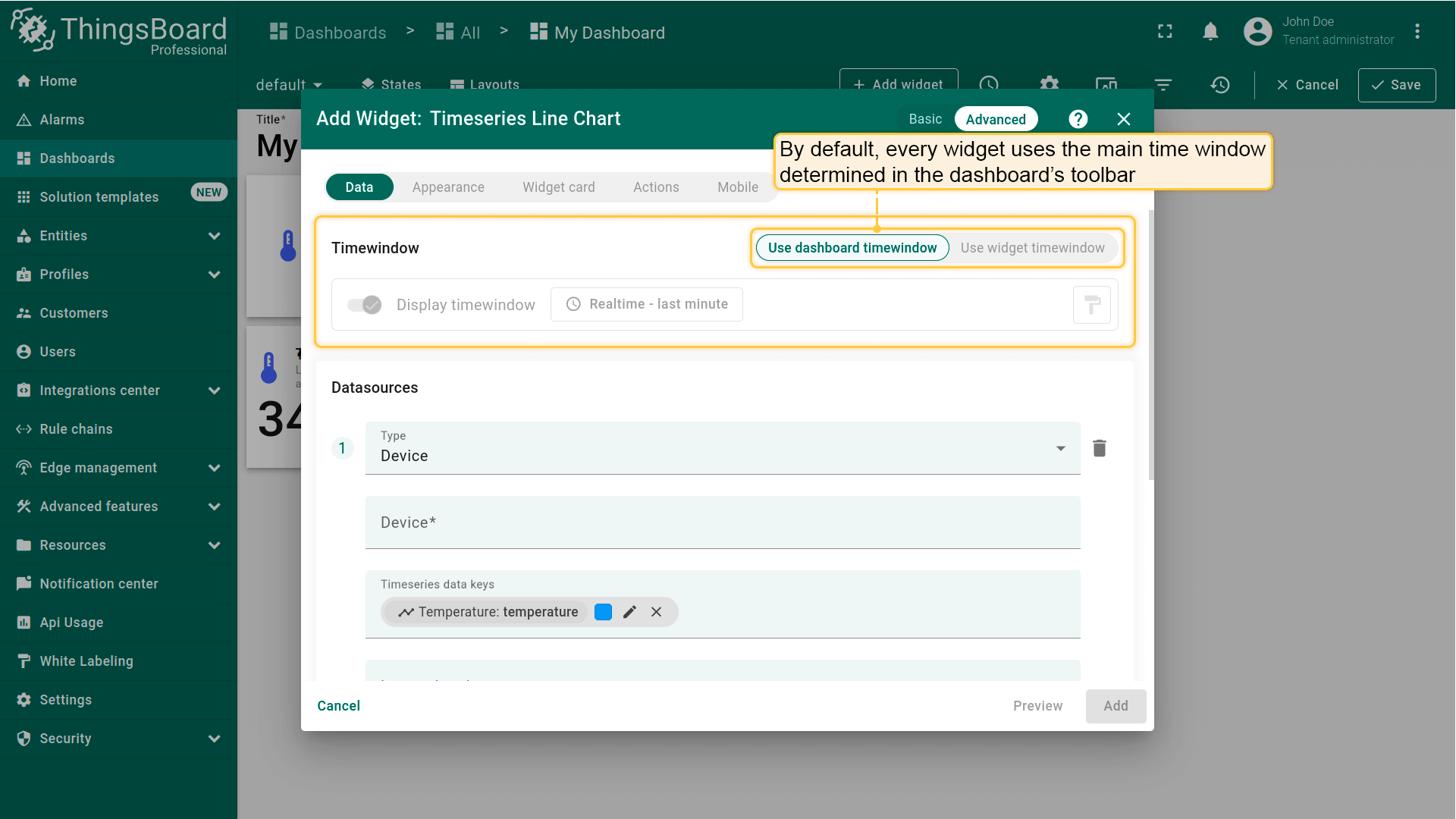Open the Widget card tab
Viewport: 1456px width, 819px height.
pyautogui.click(x=558, y=187)
